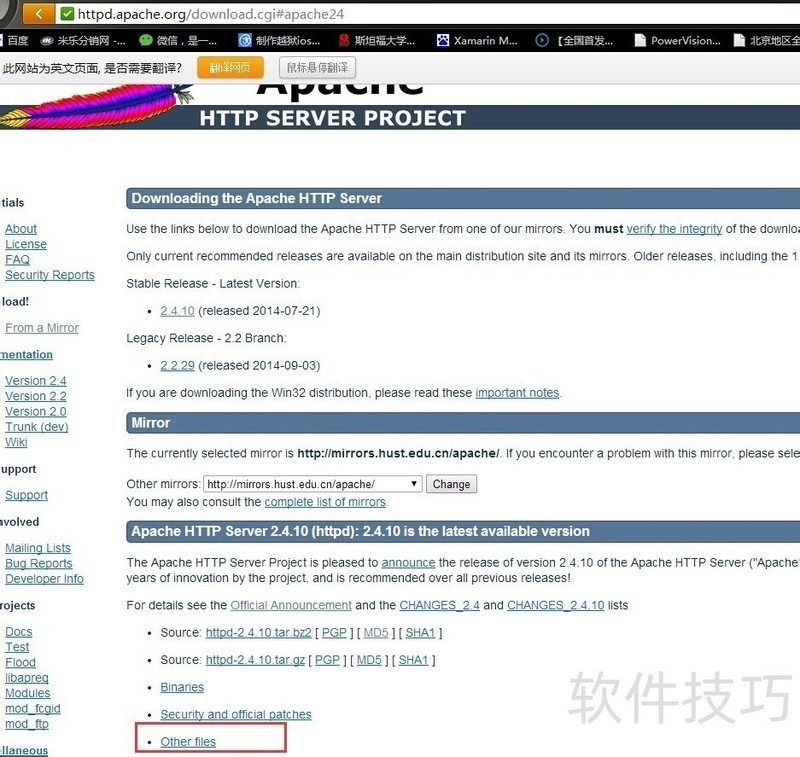
Task: Open the Flood project link
Action: (20, 662)
